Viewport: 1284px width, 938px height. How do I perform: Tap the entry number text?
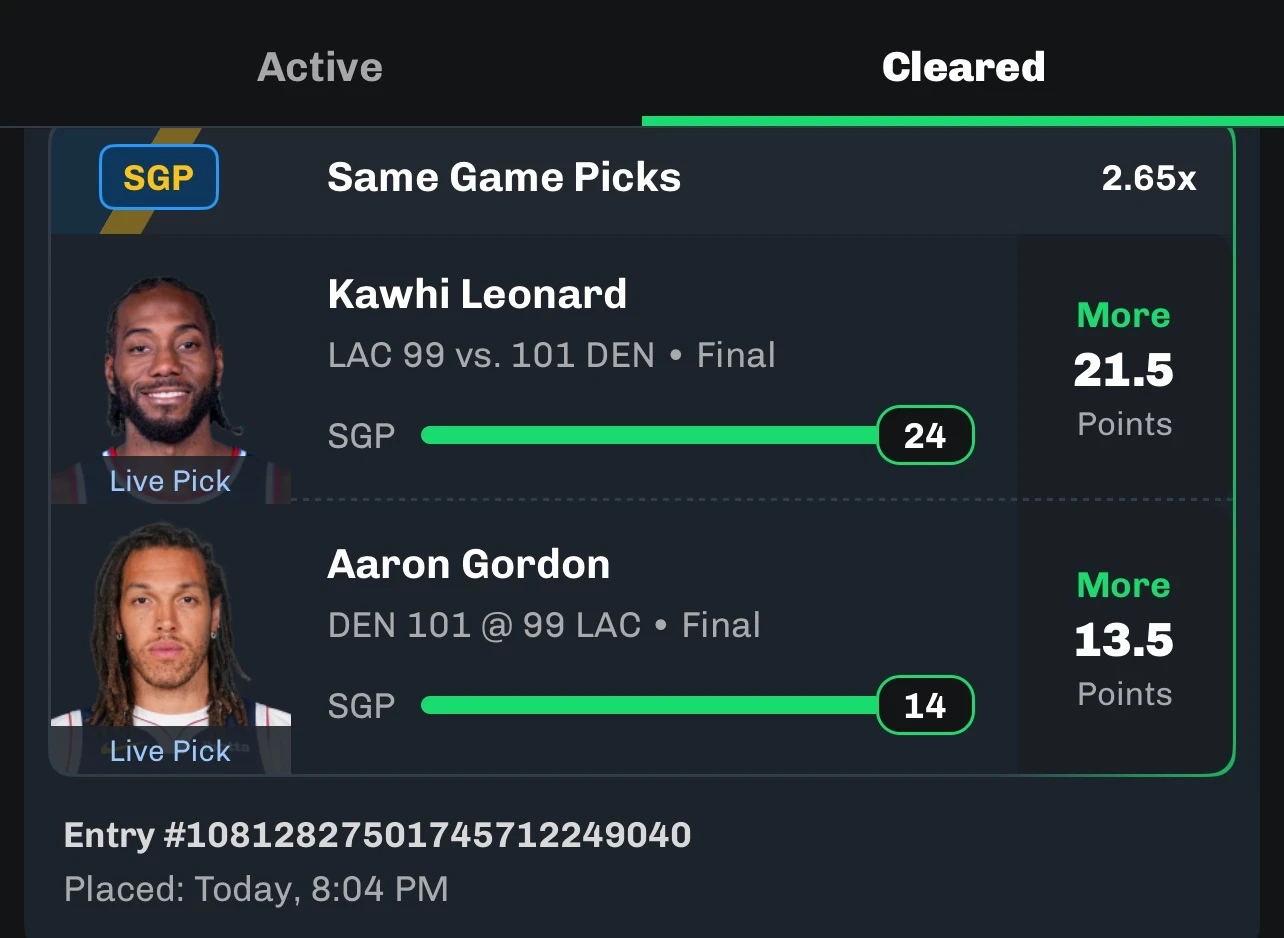pyautogui.click(x=377, y=835)
